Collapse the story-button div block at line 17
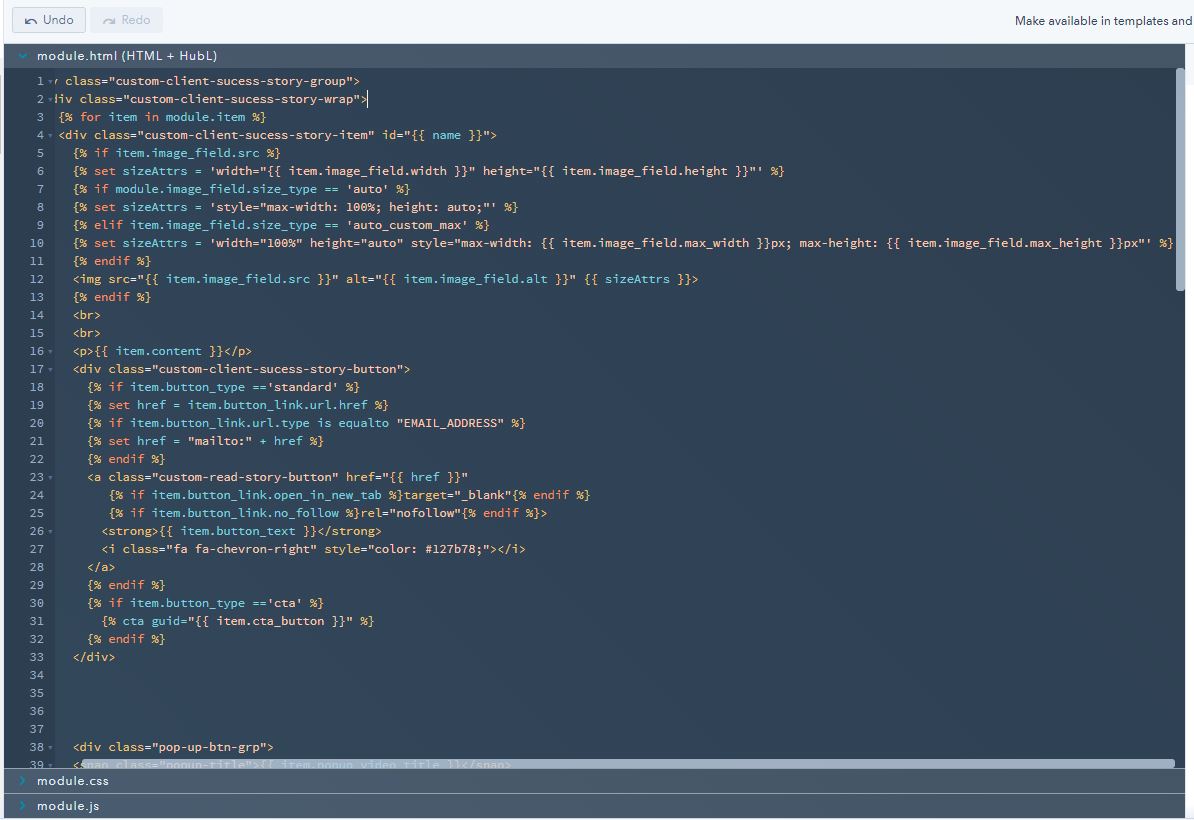Viewport: 1194px width, 820px height. click(49, 368)
